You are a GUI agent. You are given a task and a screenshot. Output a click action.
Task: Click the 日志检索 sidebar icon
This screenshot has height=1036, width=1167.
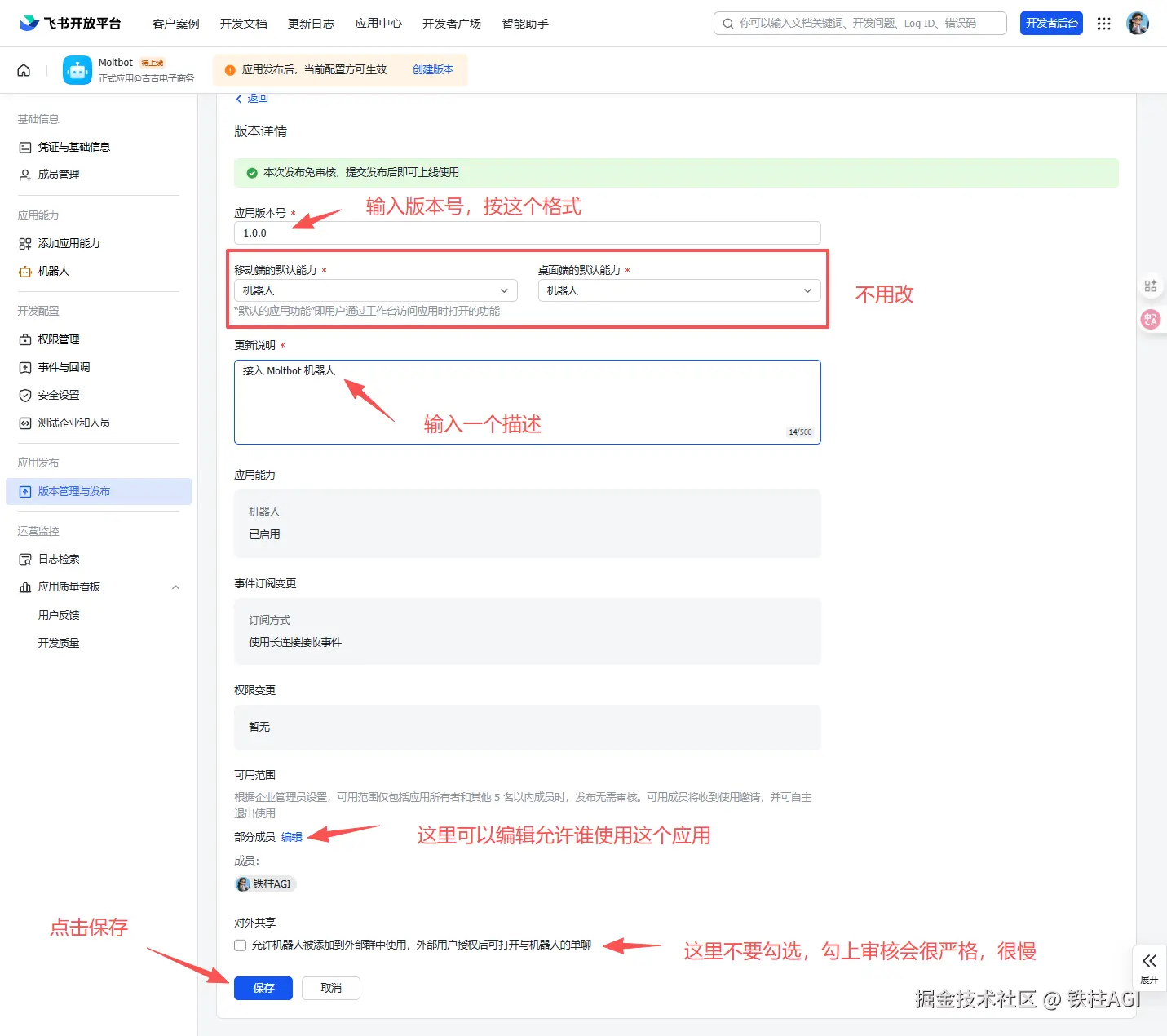tap(25, 559)
